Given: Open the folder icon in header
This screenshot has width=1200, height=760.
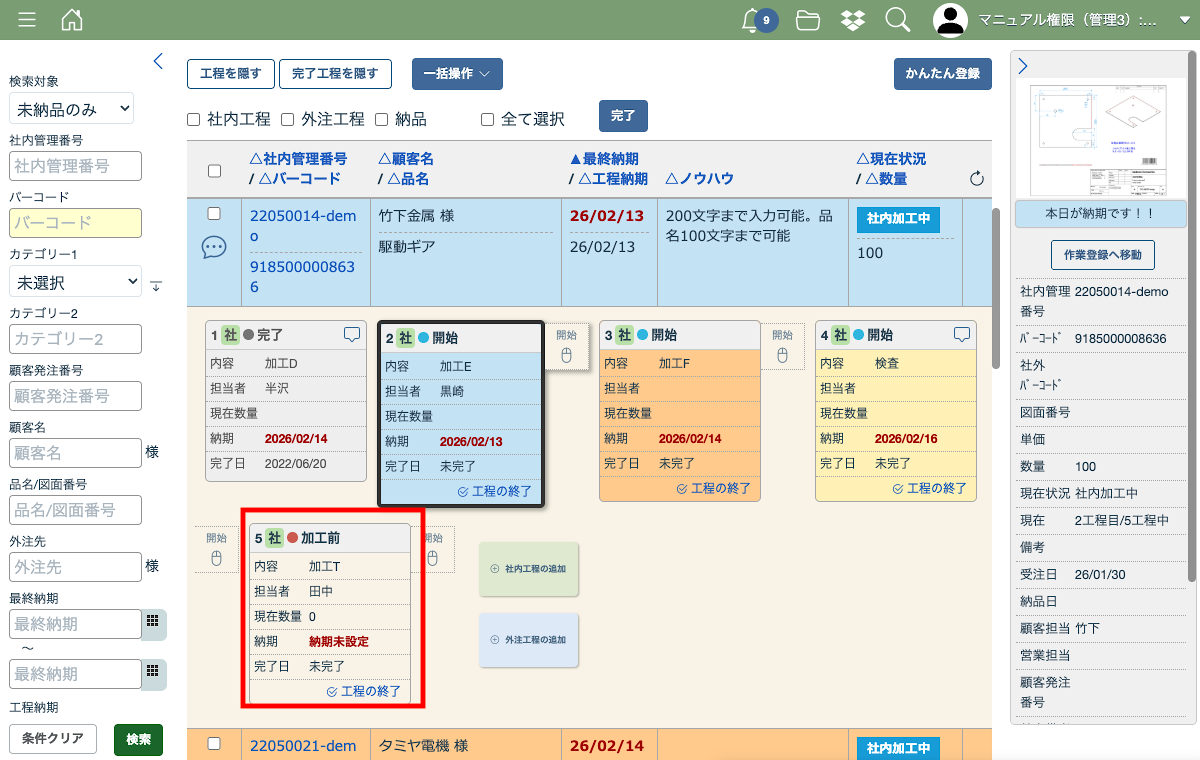Looking at the screenshot, I should click(x=808, y=19).
